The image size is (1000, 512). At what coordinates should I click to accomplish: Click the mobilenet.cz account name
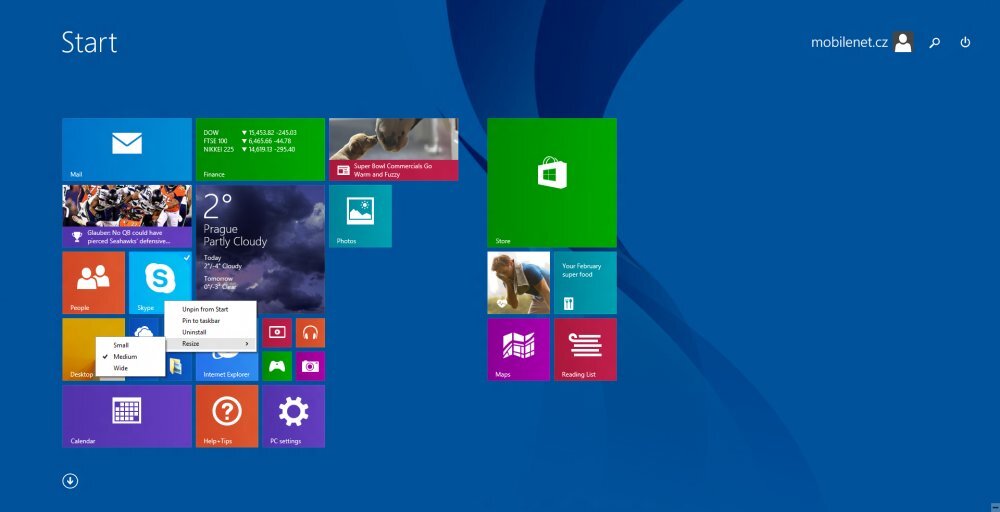(x=849, y=43)
